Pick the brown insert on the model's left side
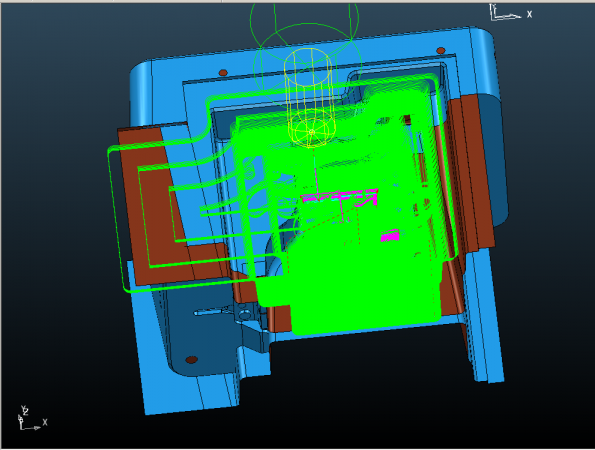This screenshot has height=450, width=595. coord(152,212)
